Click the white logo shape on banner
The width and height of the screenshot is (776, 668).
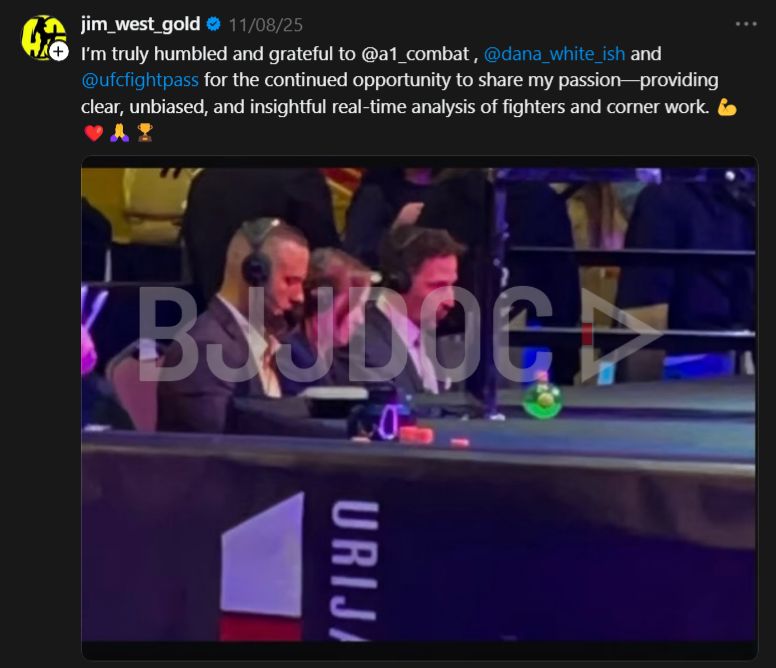[x=262, y=555]
